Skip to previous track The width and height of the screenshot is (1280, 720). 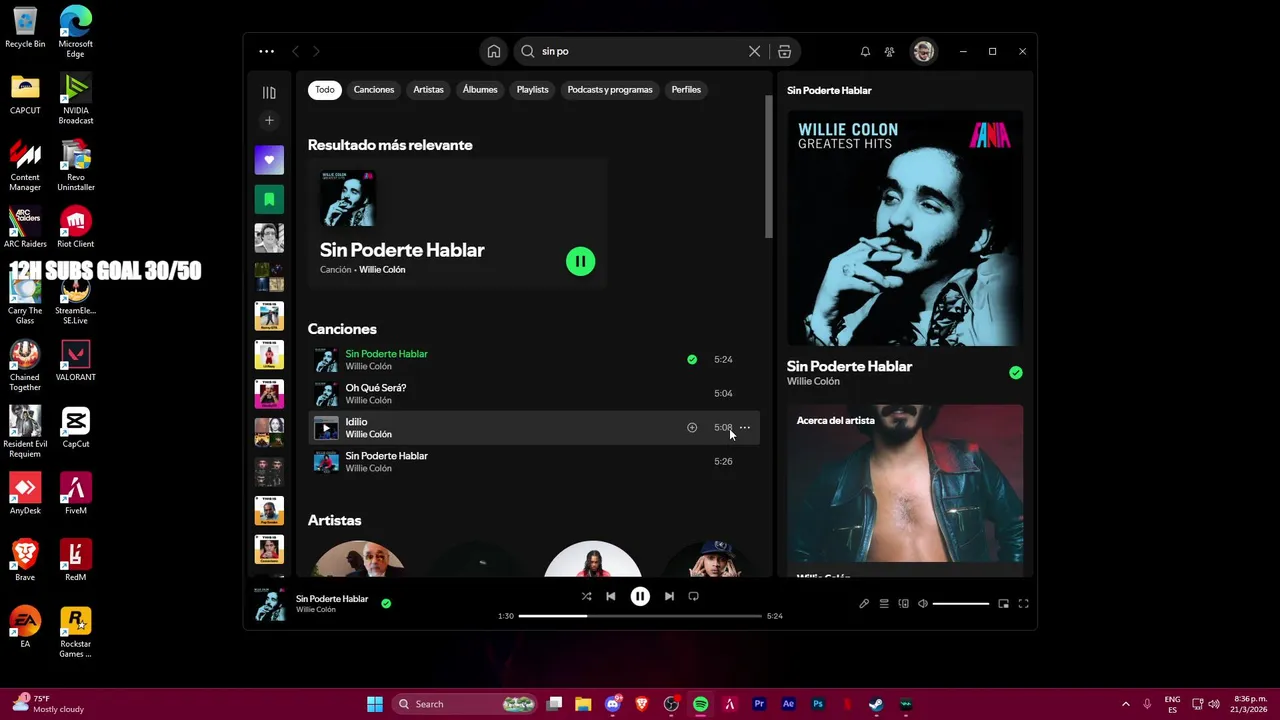point(611,596)
